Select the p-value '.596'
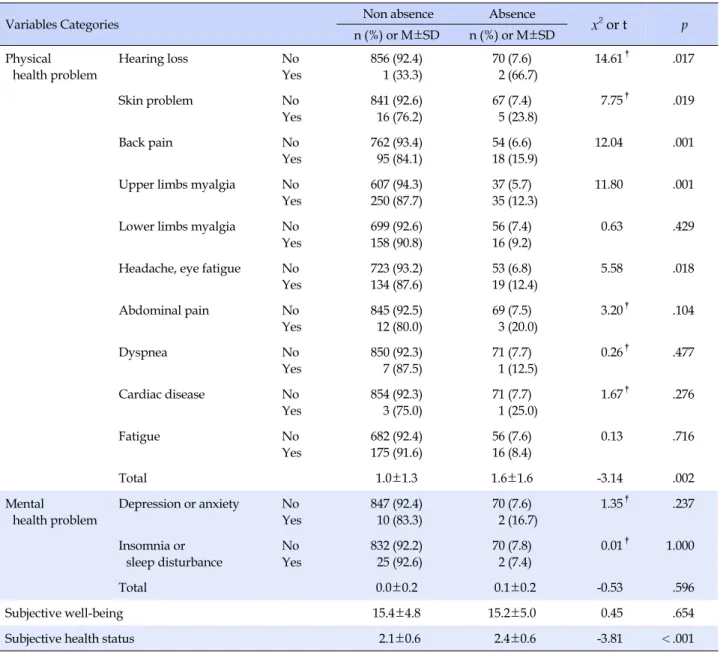The height and width of the screenshot is (652, 723). pos(683,587)
